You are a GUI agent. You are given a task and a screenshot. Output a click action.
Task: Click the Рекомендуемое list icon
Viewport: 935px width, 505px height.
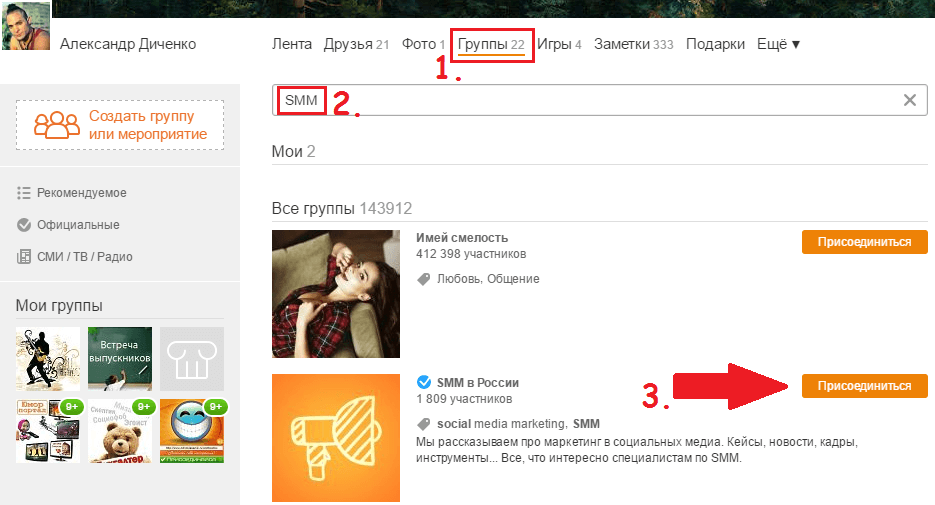tap(24, 193)
